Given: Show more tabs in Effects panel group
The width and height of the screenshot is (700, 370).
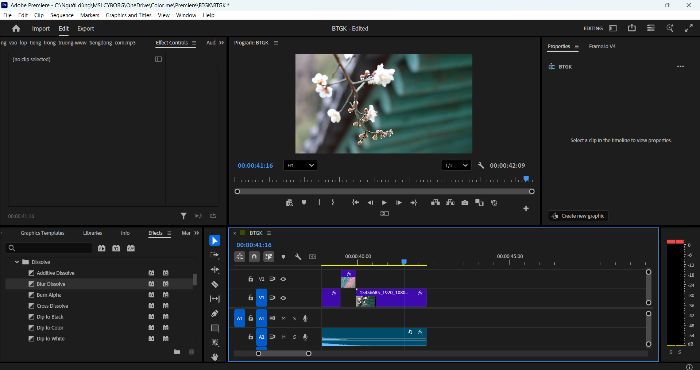Looking at the screenshot, I should pos(196,233).
